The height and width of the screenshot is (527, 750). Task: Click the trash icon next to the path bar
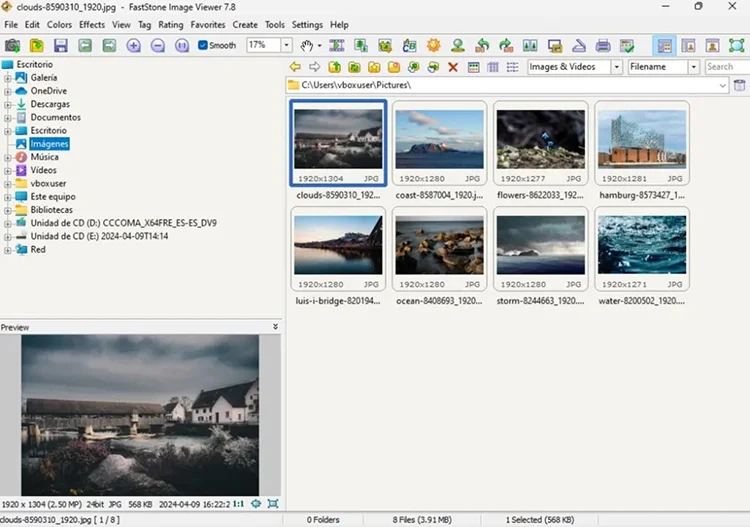tap(739, 86)
